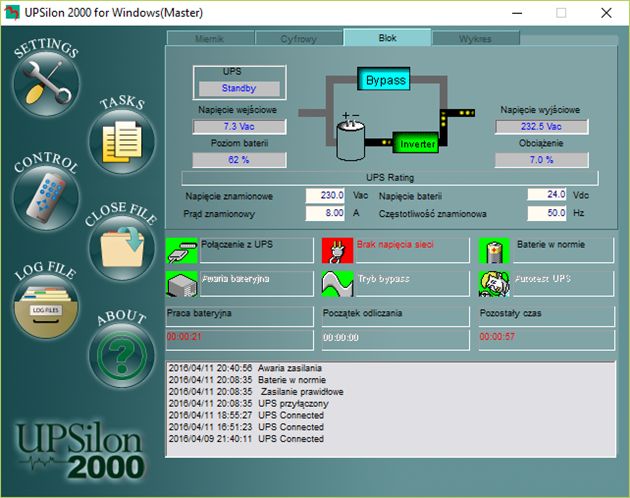
Task: Open the About question mark icon
Action: 122,355
